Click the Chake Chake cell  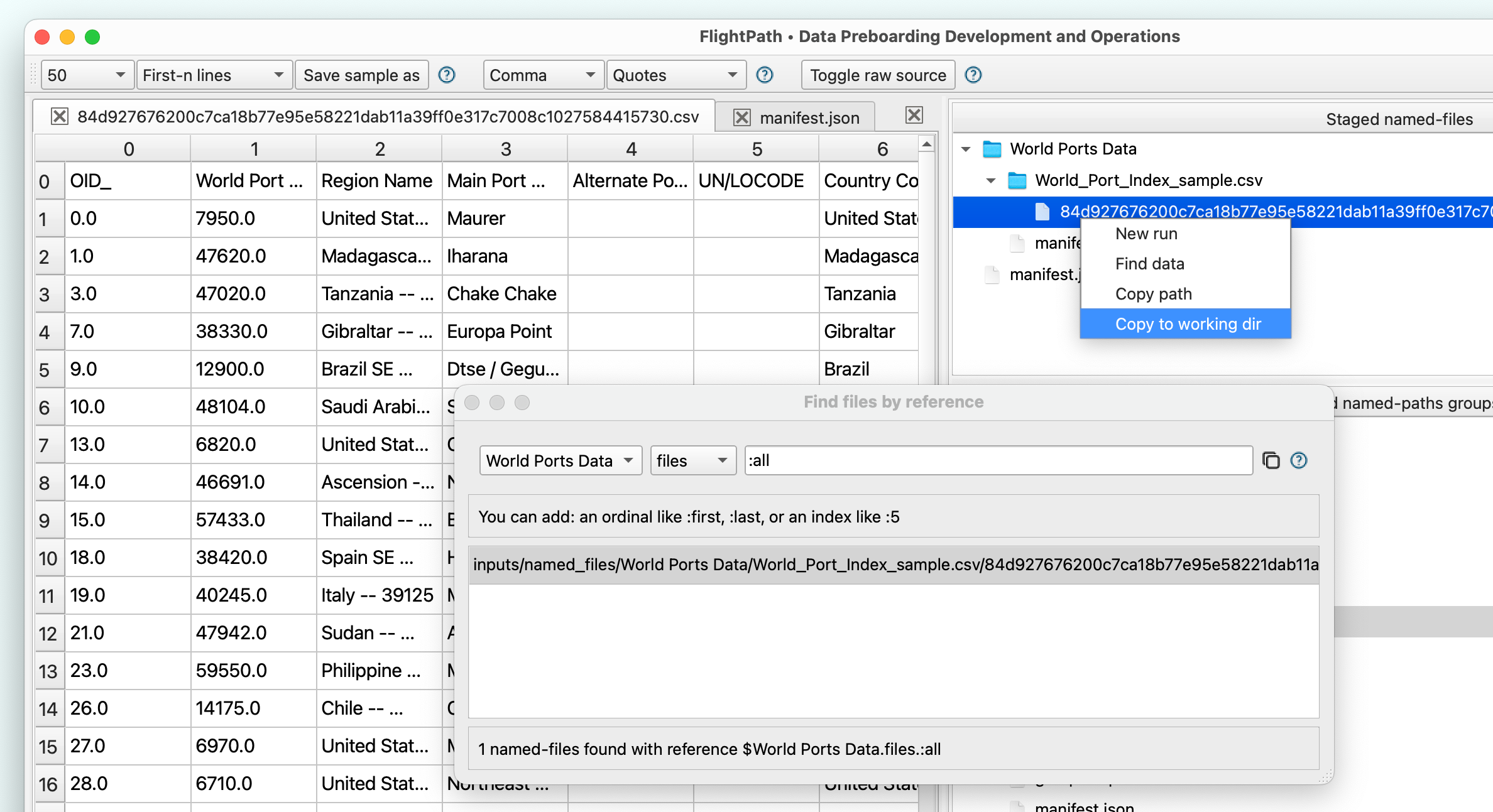point(505,294)
